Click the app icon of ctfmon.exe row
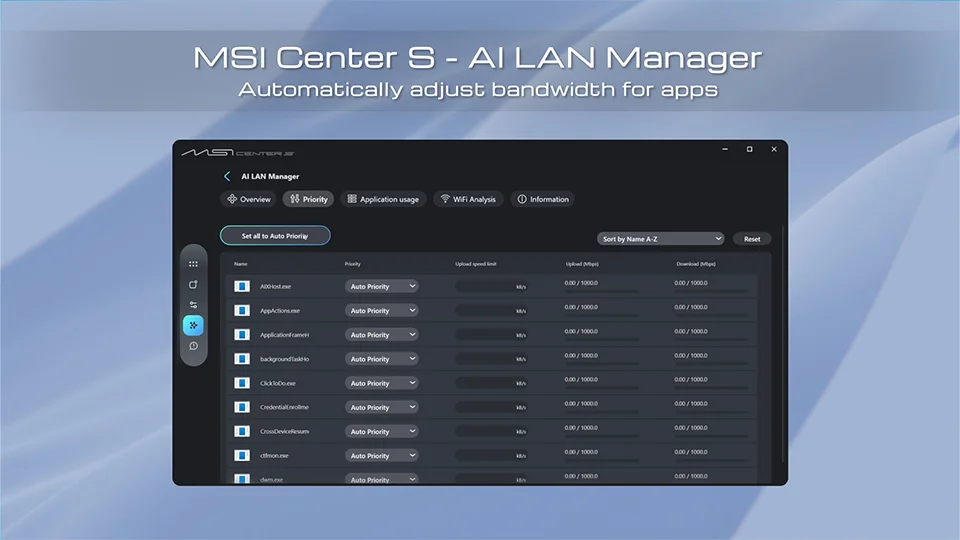 point(242,456)
